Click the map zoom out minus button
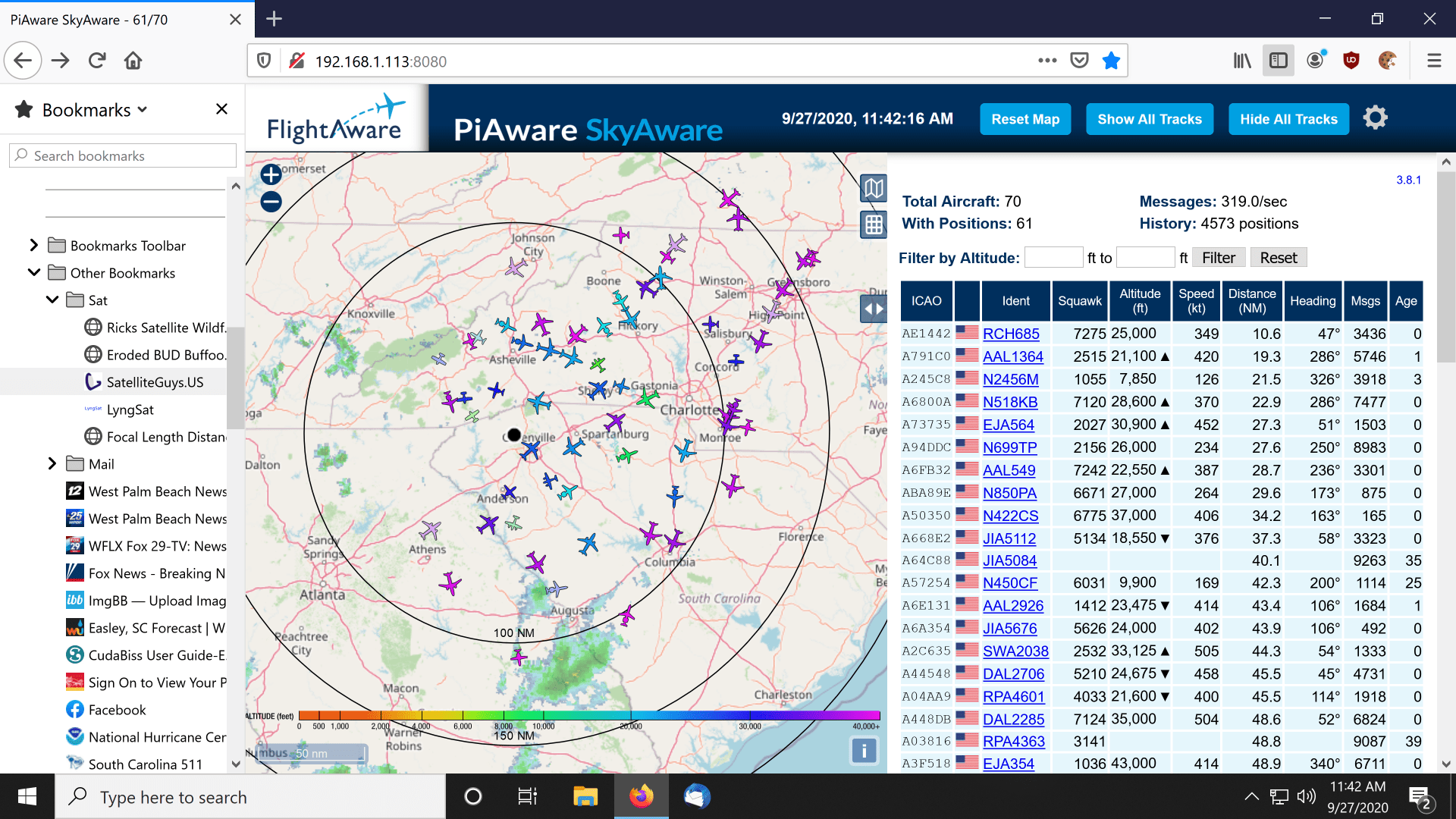 point(271,202)
